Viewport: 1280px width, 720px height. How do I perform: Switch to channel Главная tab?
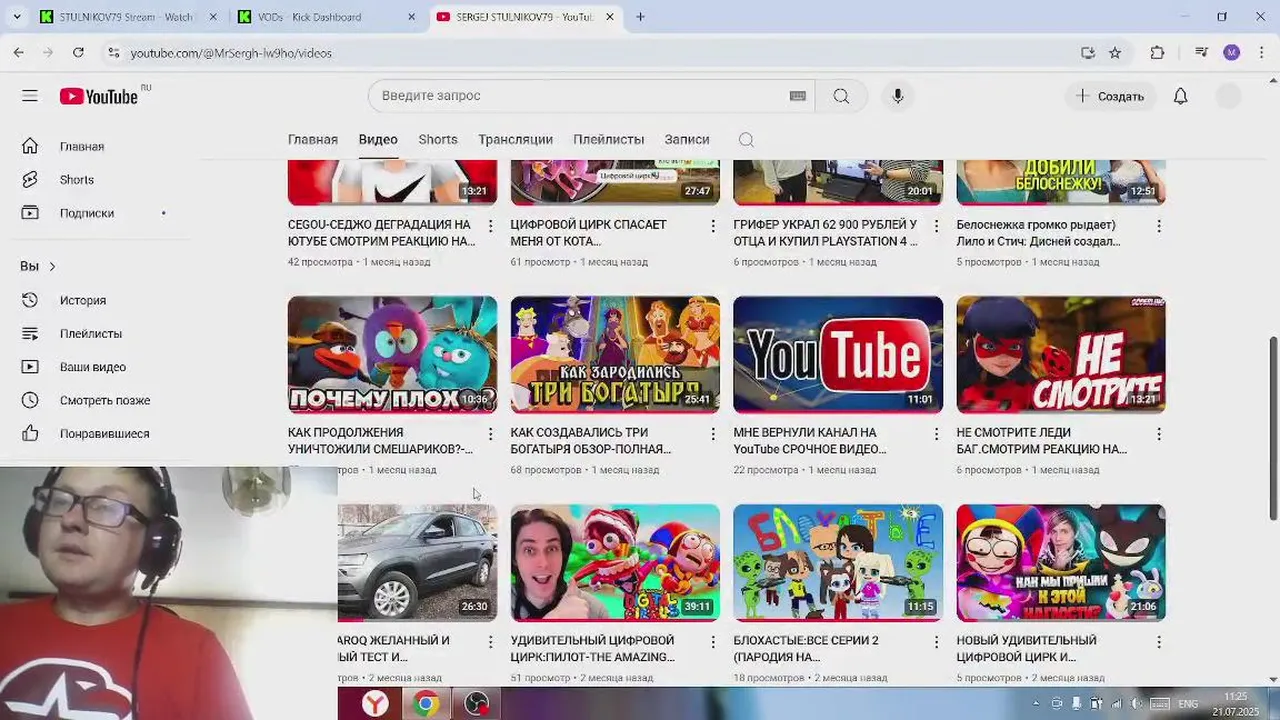[312, 139]
